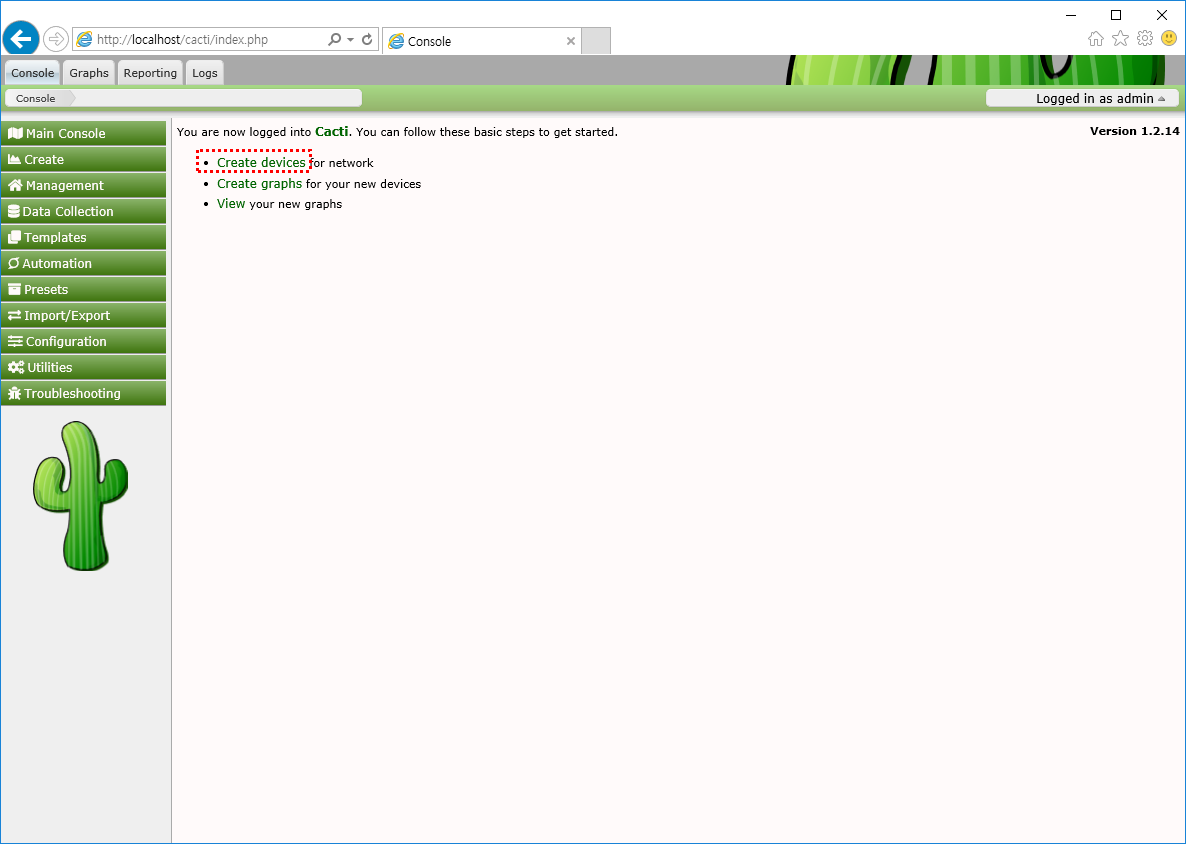Screen dimensions: 1186x844
Task: Click the Console browser tab title
Action: click(430, 42)
